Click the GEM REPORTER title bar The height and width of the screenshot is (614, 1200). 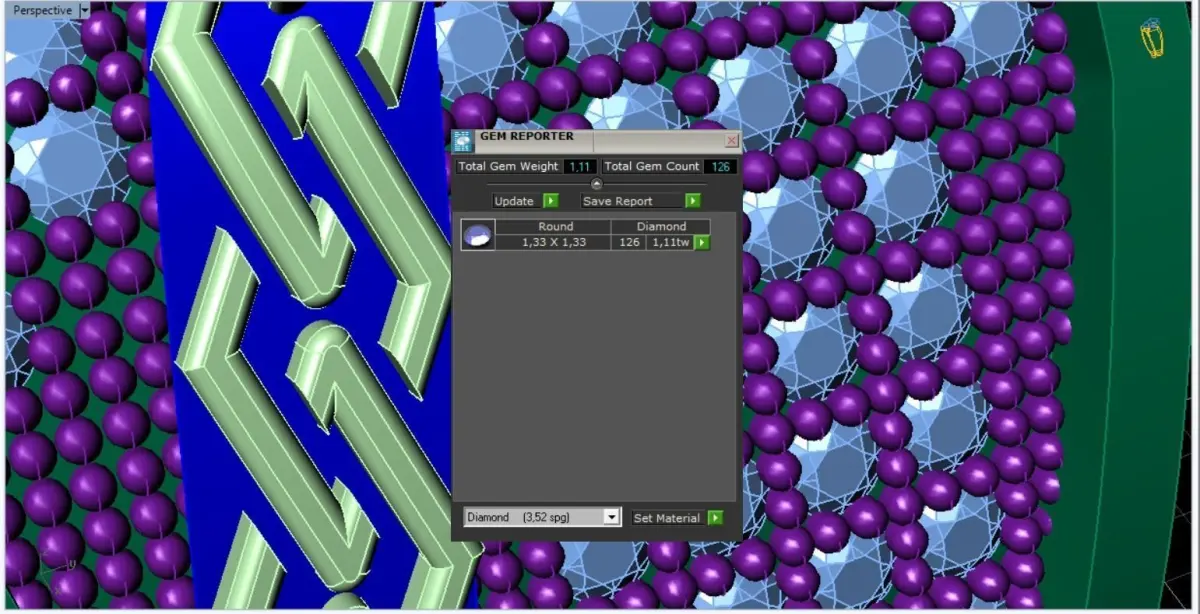(596, 141)
